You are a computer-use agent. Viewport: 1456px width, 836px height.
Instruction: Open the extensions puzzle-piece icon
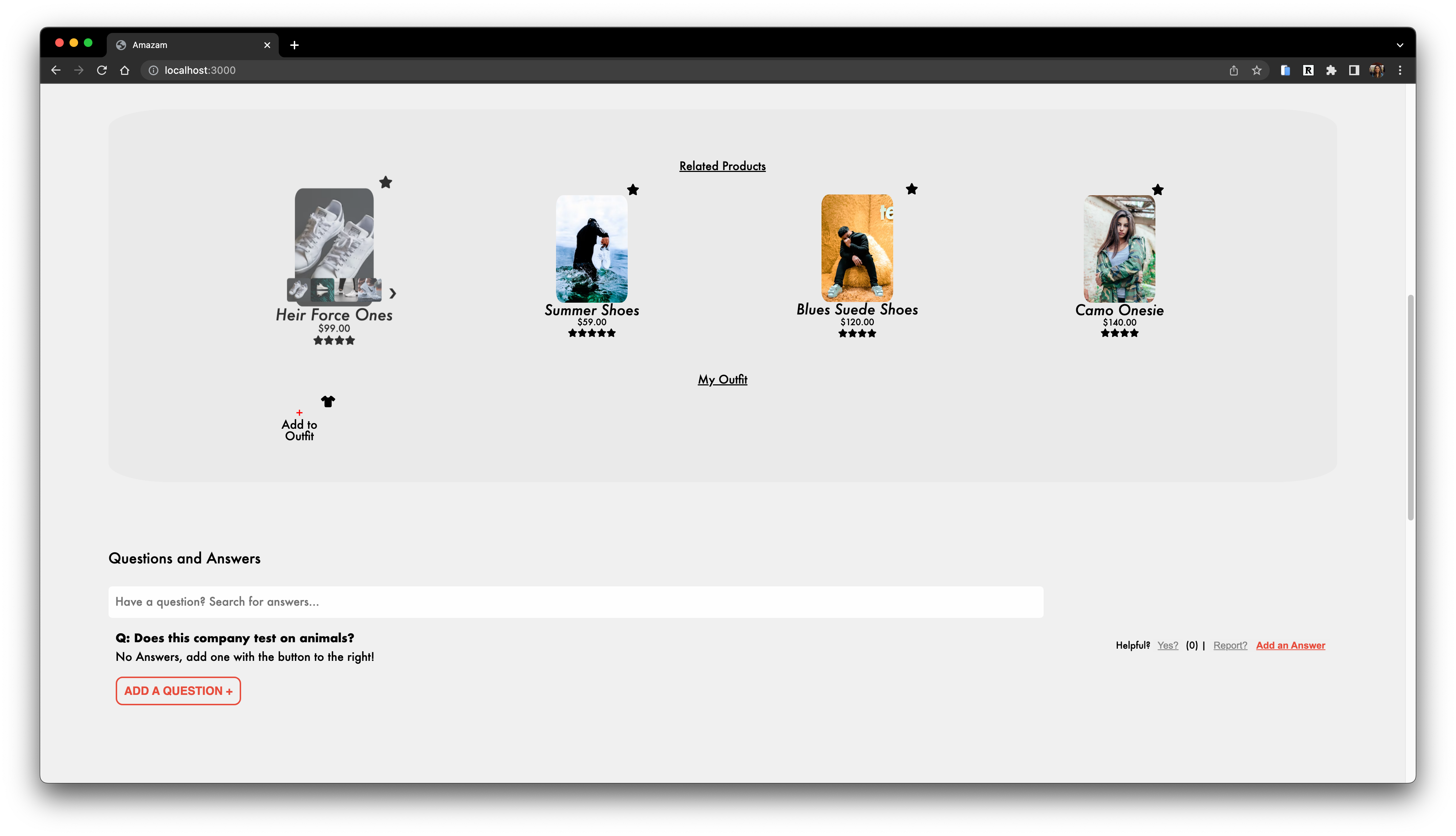1331,70
